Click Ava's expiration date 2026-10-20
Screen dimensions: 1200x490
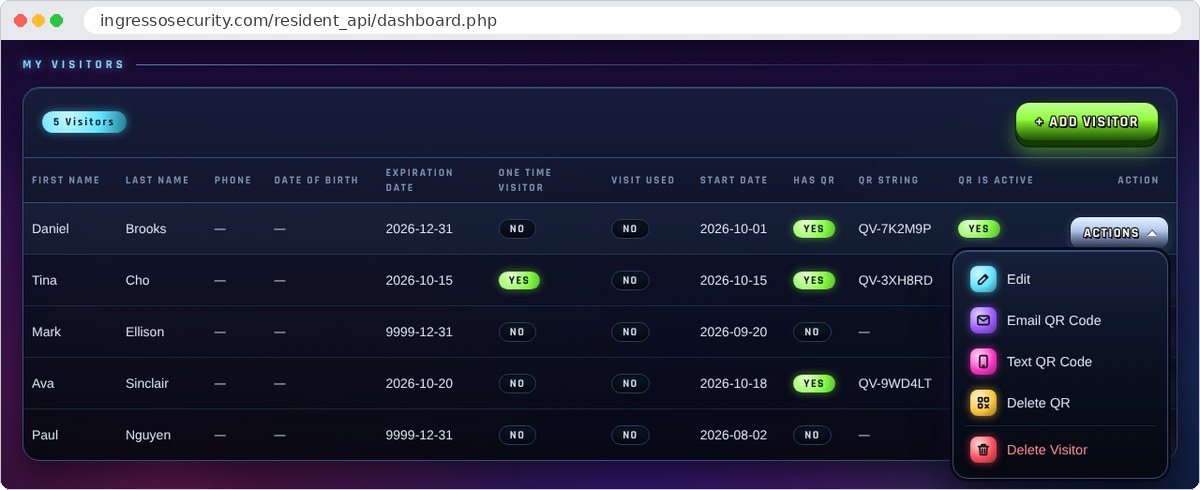point(419,383)
